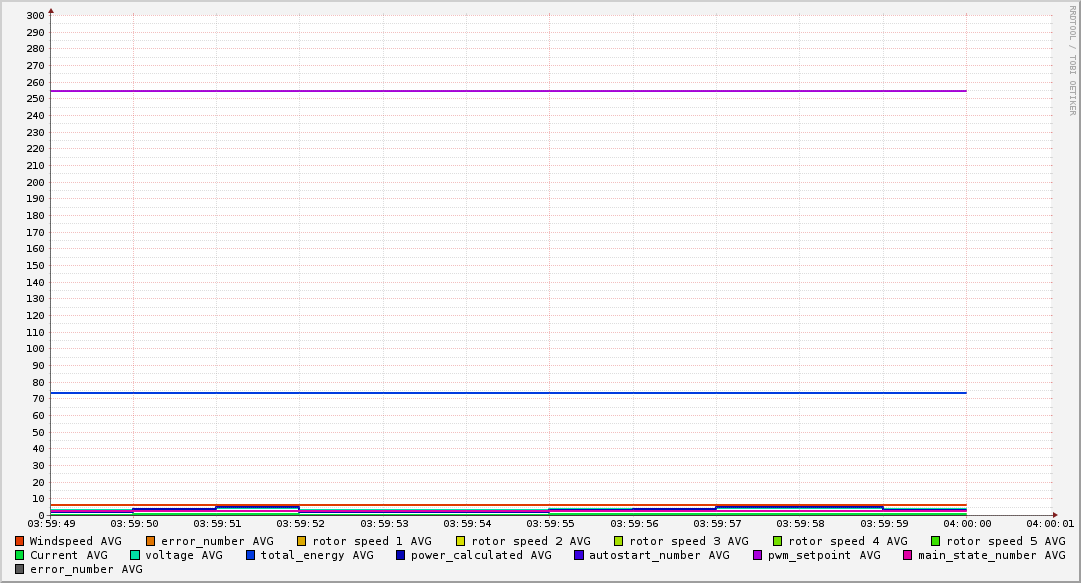Select the autostart_number AVG legend swatch

click(x=579, y=555)
